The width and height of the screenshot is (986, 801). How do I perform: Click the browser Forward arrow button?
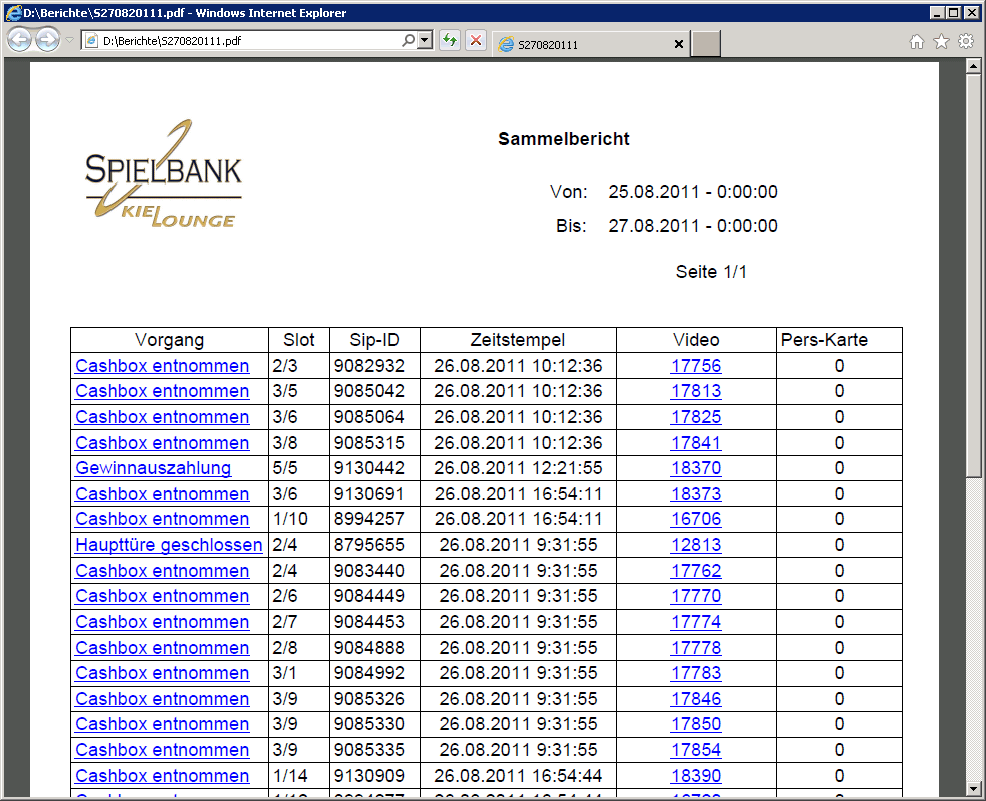click(x=46, y=40)
